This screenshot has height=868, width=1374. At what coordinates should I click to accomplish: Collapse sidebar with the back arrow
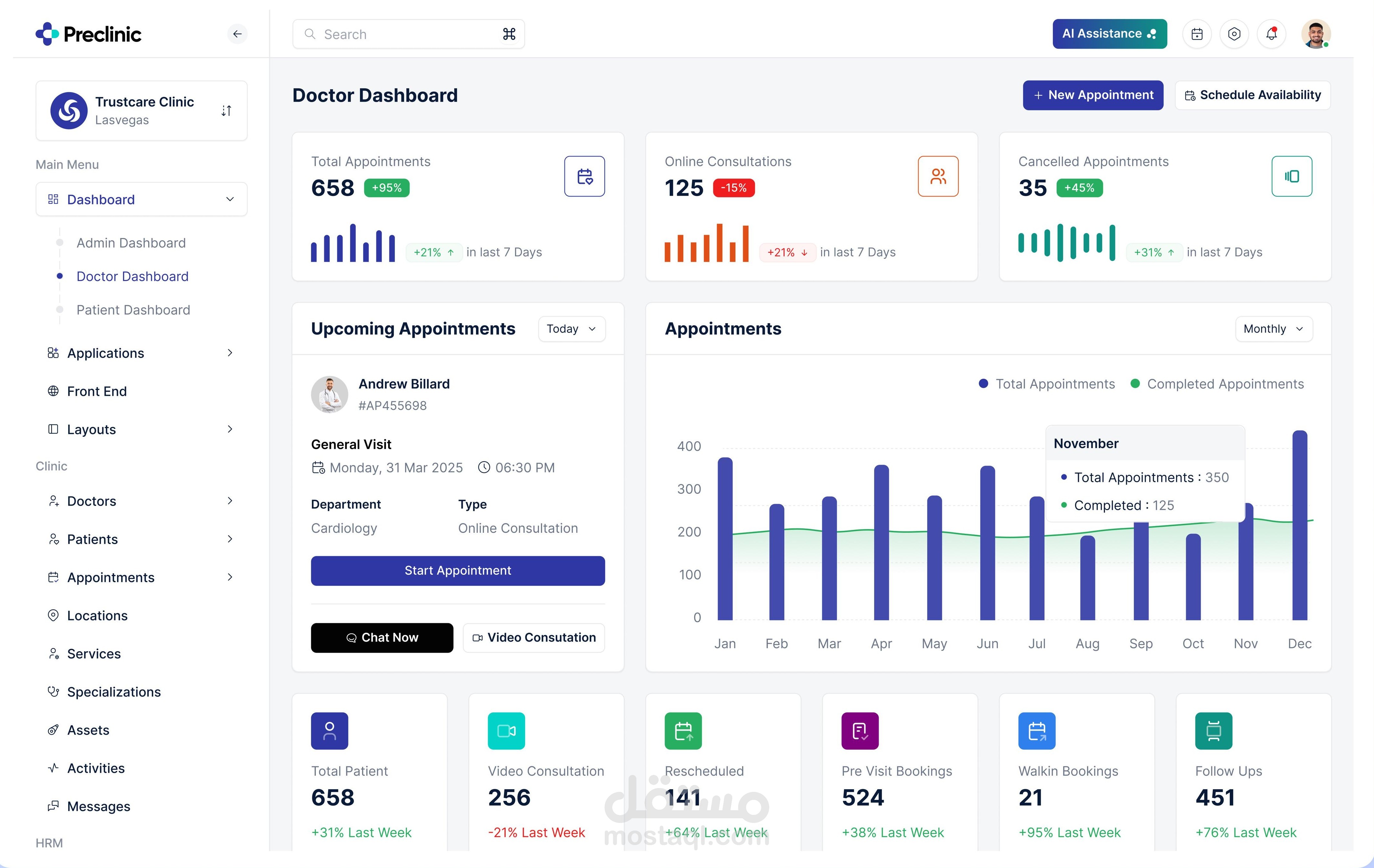237,34
